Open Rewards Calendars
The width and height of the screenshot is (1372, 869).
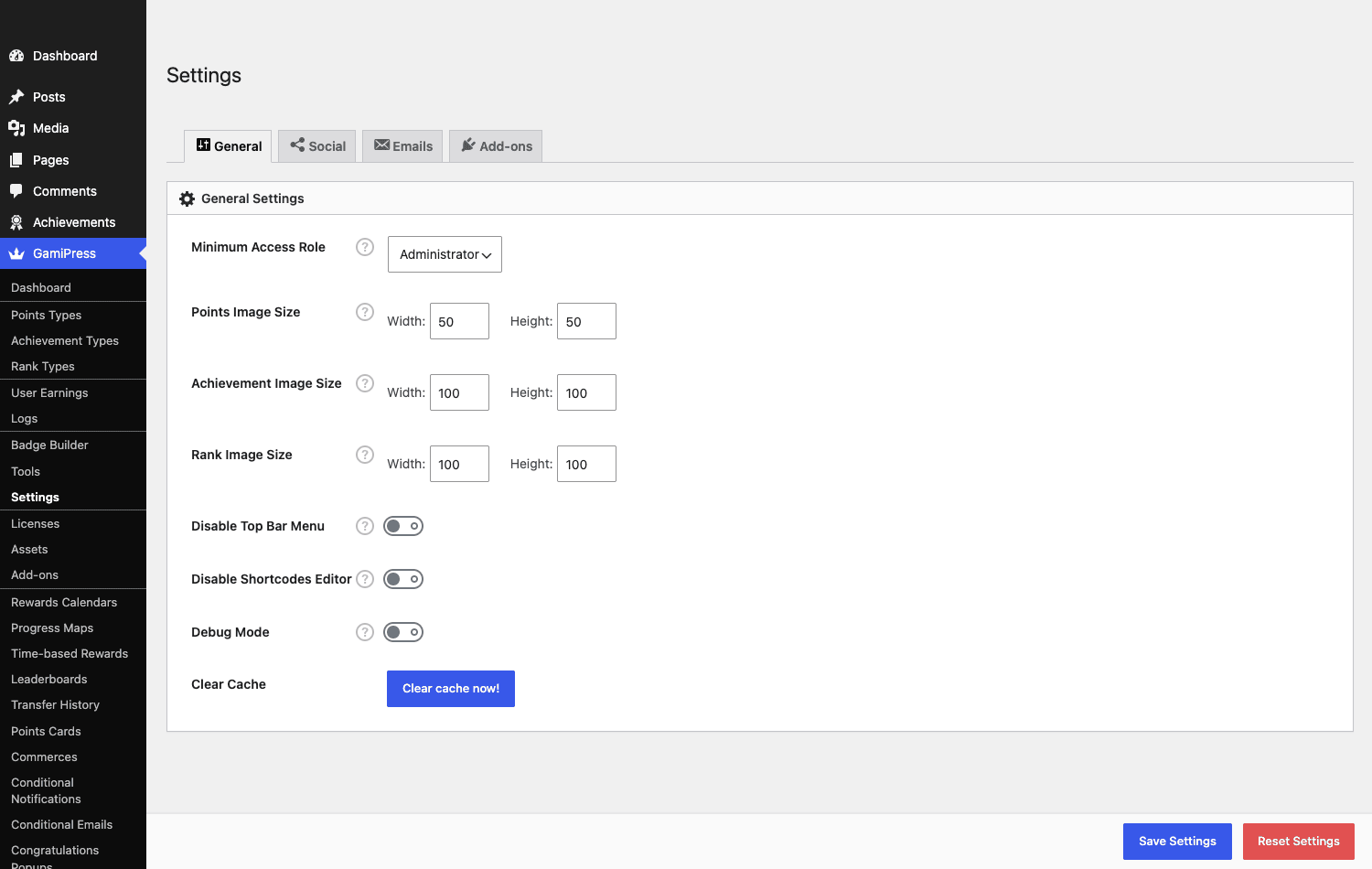[73, 602]
